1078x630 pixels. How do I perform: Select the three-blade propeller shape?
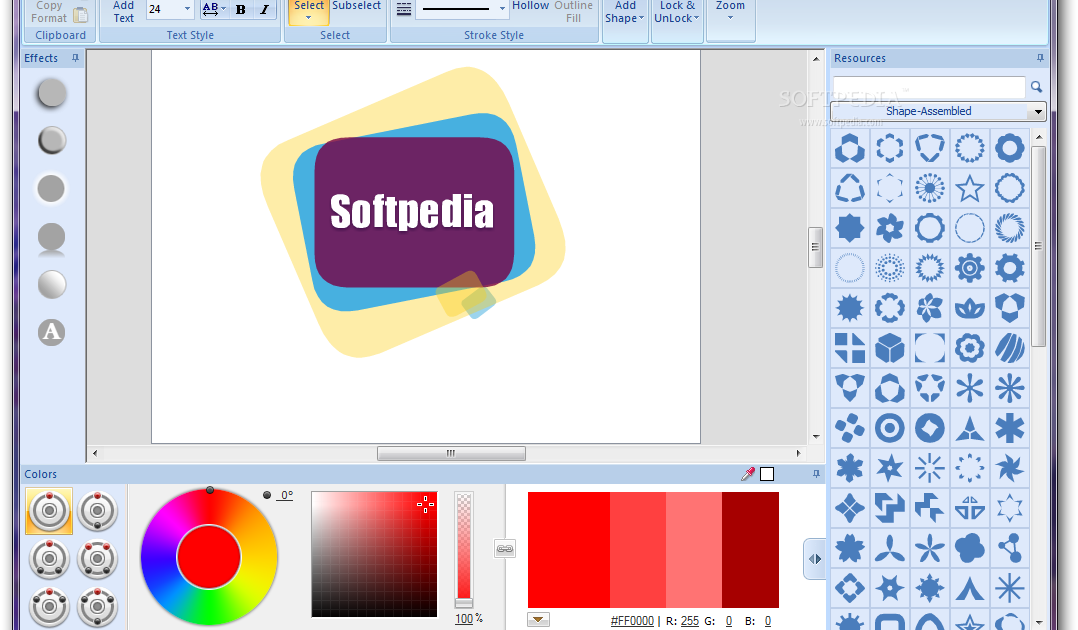[x=890, y=548]
